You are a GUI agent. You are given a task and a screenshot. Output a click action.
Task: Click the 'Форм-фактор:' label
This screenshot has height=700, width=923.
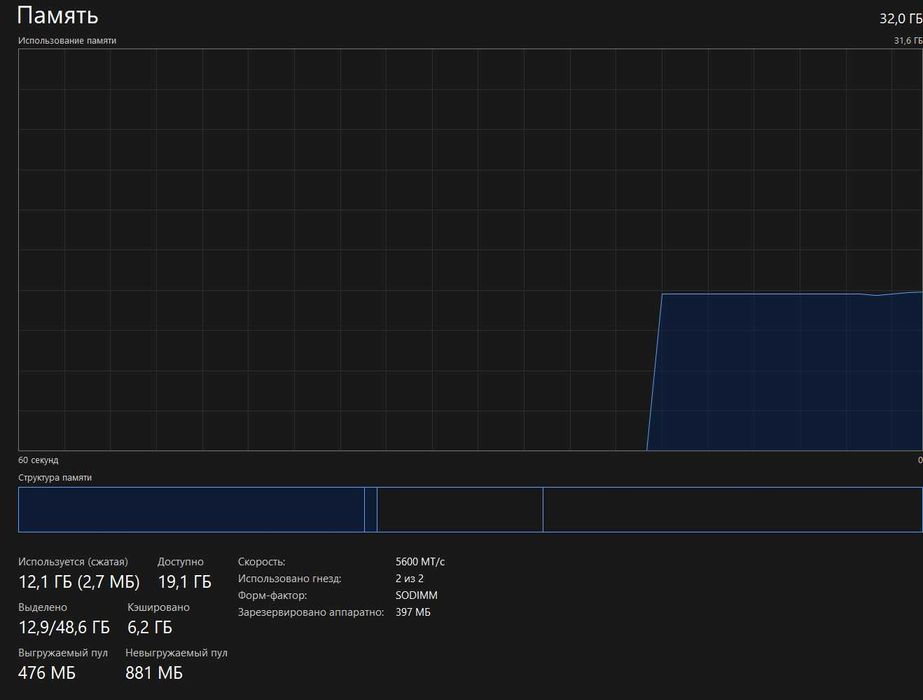tap(272, 596)
